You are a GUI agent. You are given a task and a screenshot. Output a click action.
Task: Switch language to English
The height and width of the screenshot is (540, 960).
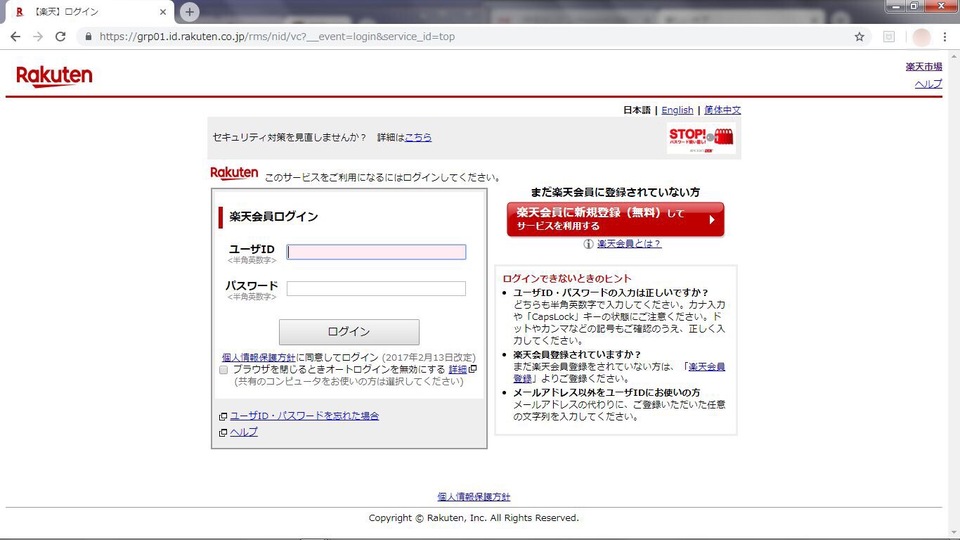[x=677, y=110]
